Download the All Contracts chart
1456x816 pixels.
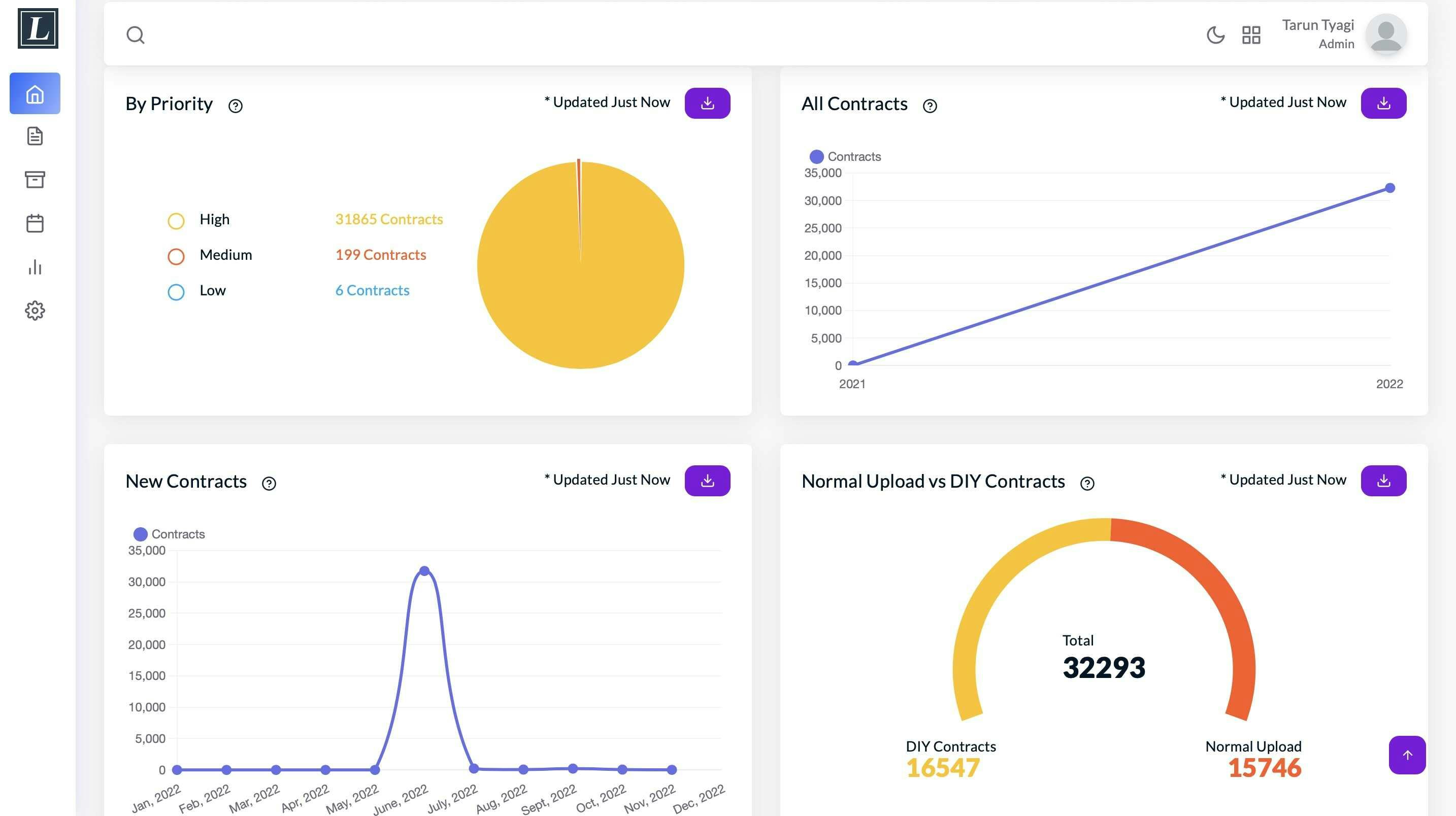[1383, 103]
